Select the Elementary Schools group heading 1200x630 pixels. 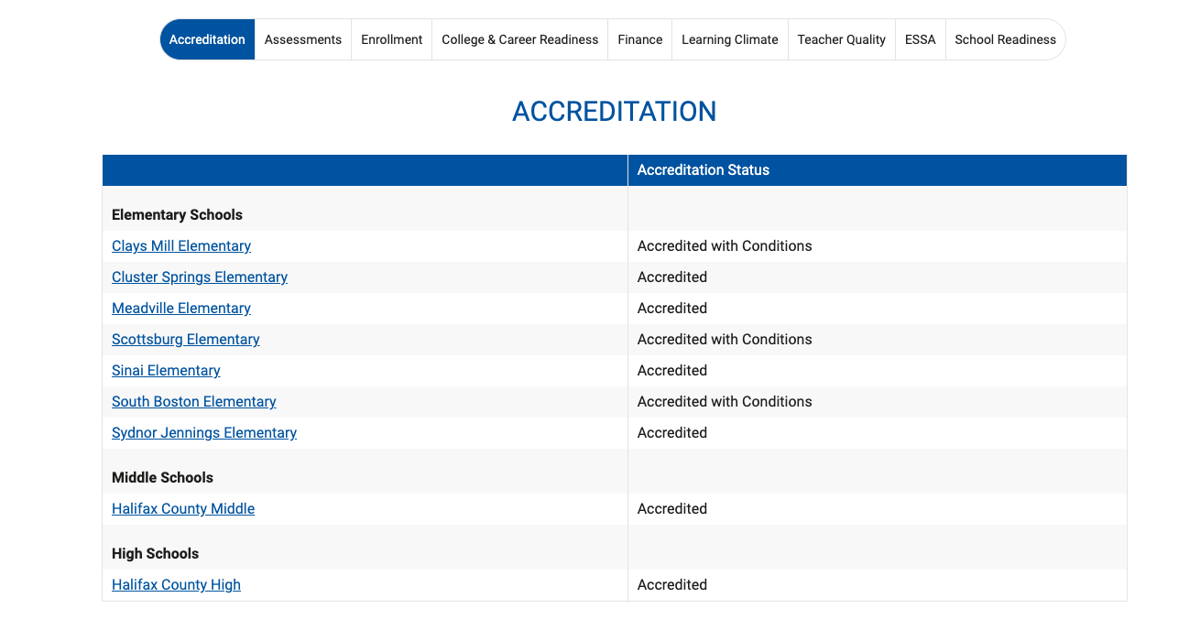click(177, 215)
